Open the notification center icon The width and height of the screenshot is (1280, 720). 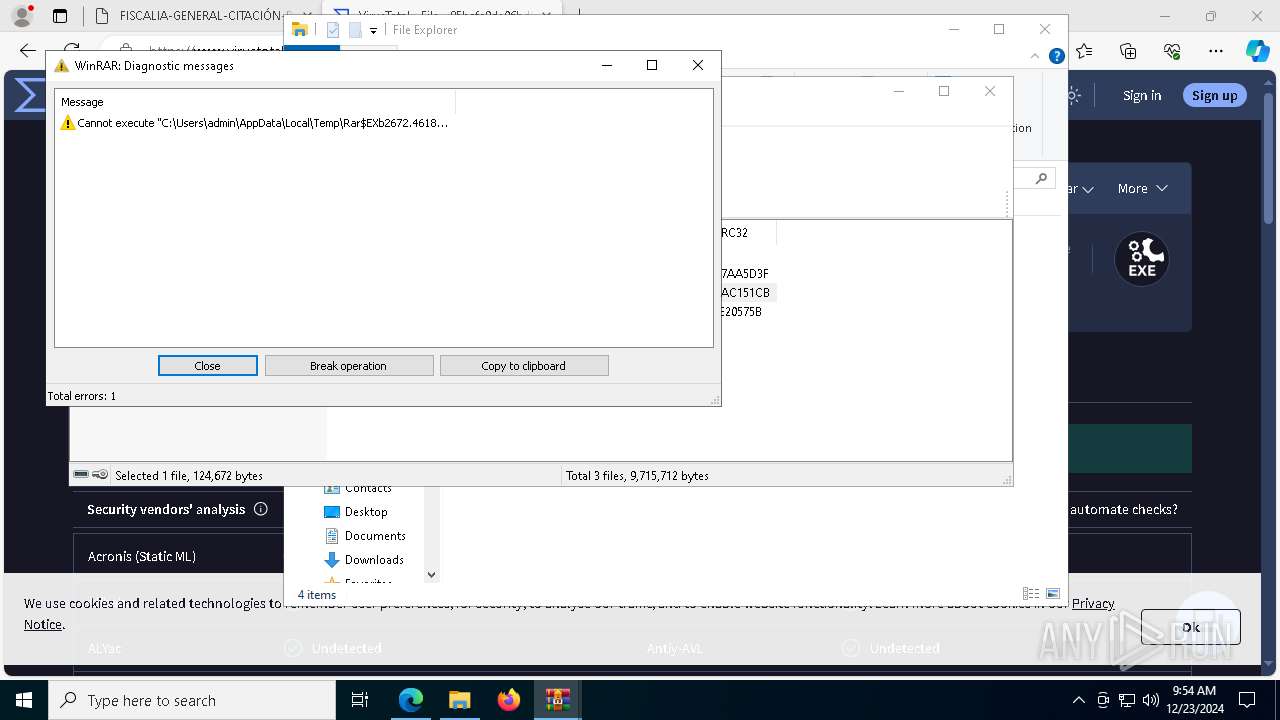pyautogui.click(x=1247, y=700)
